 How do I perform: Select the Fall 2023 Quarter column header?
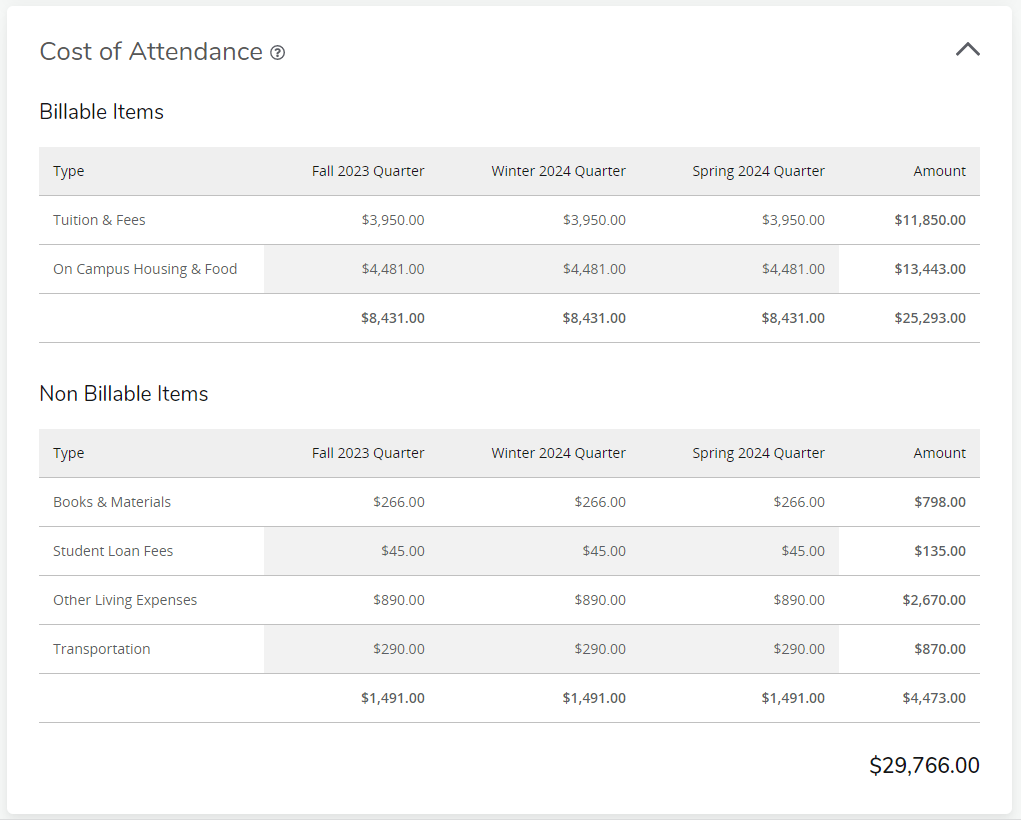click(x=368, y=171)
